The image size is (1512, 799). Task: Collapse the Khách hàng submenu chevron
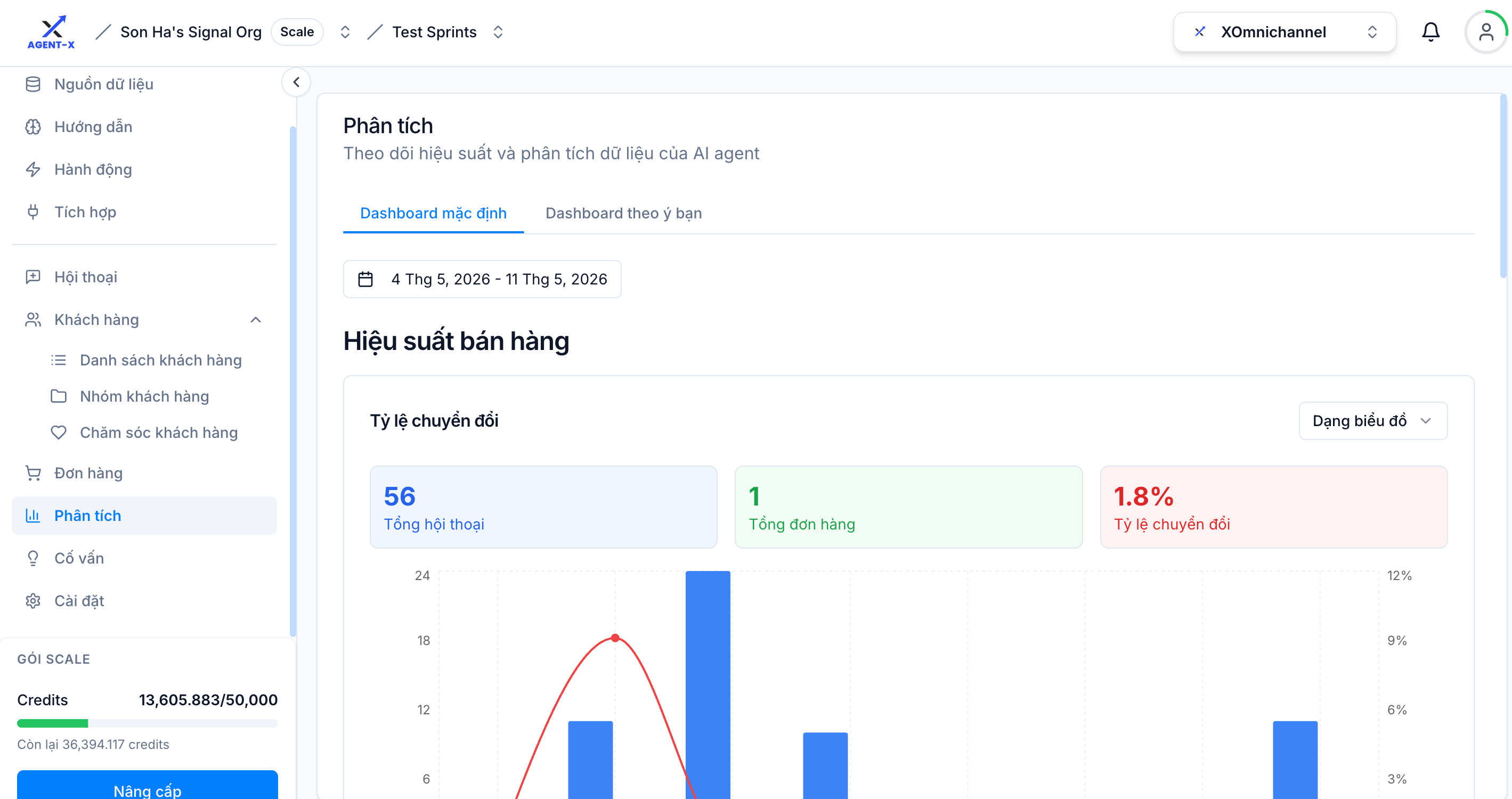coord(256,320)
